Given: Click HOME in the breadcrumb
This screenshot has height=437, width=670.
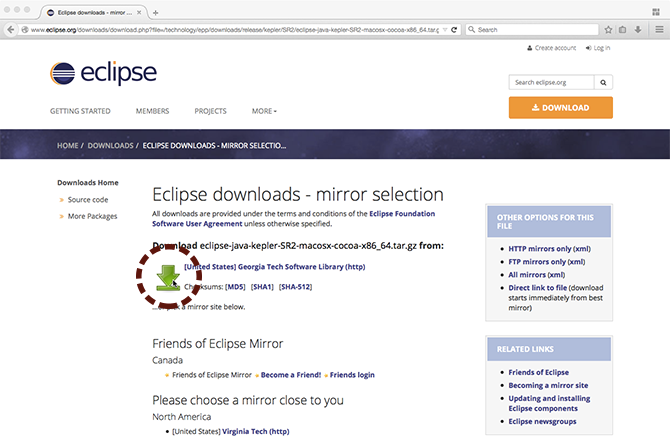Looking at the screenshot, I should (x=68, y=146).
